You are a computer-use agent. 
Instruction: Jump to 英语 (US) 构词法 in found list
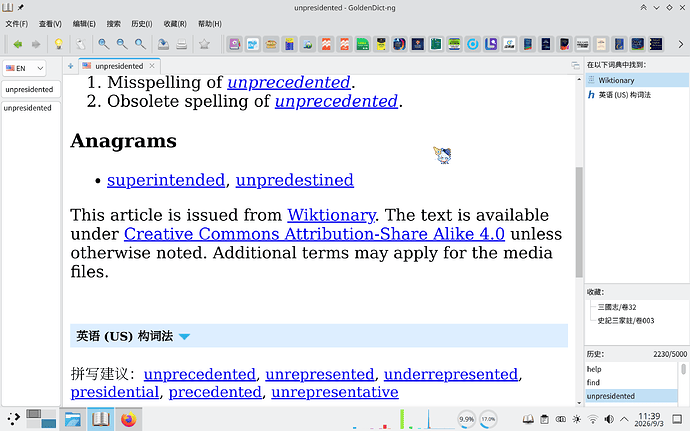[x=637, y=95]
